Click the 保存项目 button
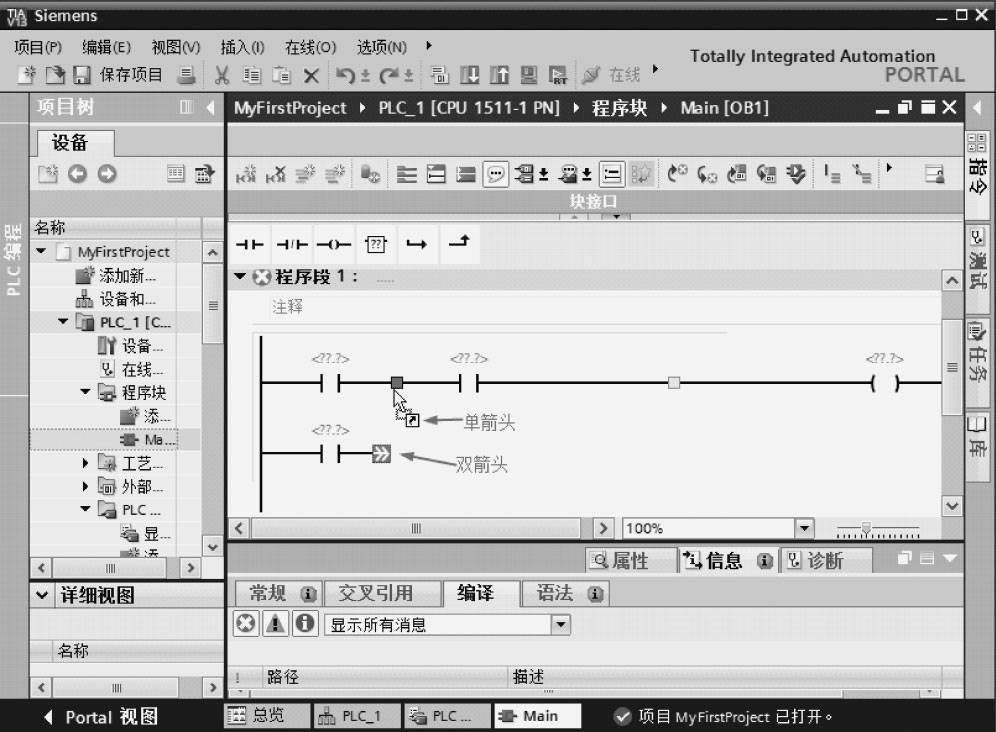The width and height of the screenshot is (996, 732). (x=118, y=75)
